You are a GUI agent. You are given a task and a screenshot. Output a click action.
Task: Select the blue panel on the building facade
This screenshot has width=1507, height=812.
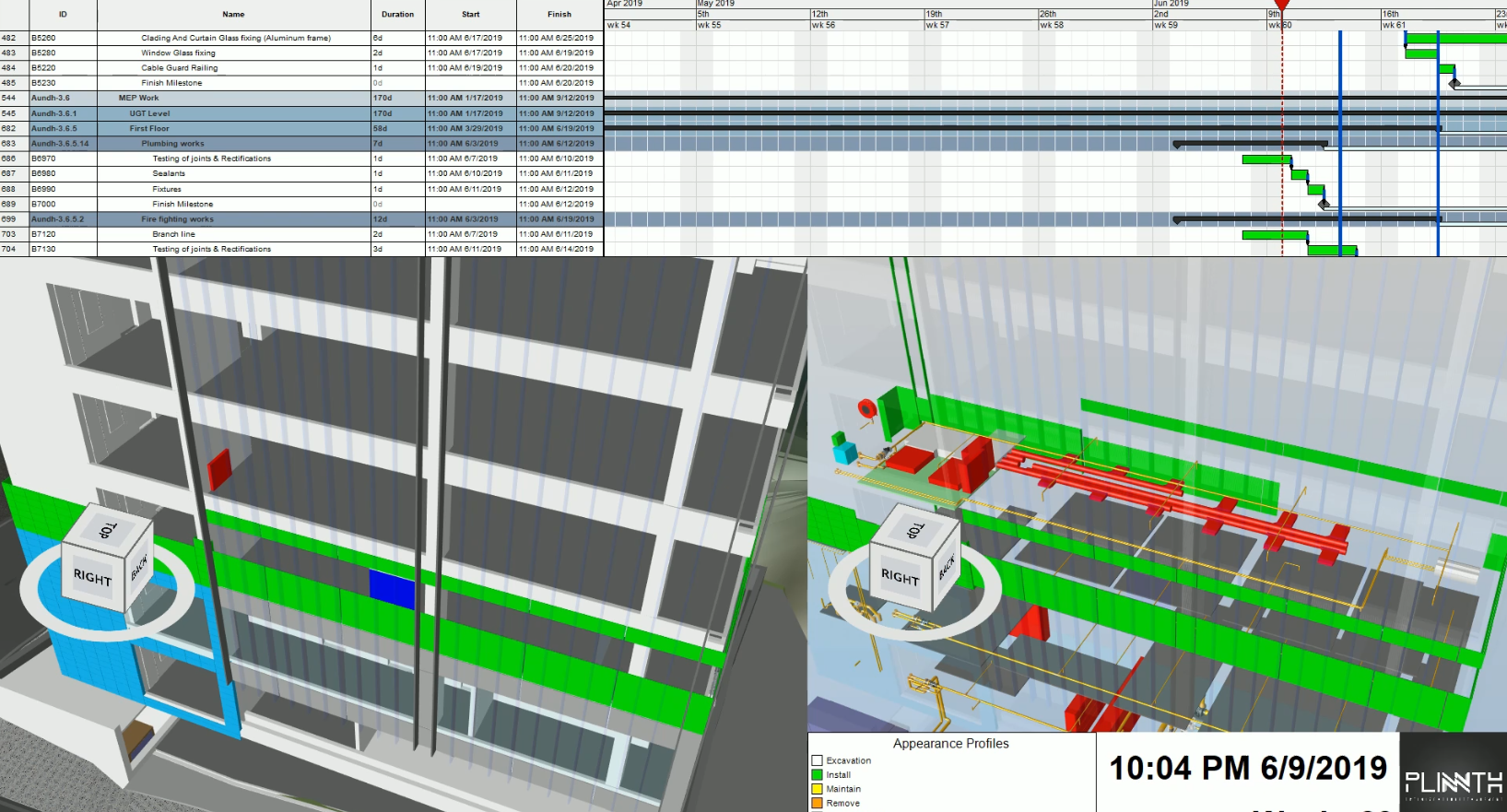coord(392,589)
